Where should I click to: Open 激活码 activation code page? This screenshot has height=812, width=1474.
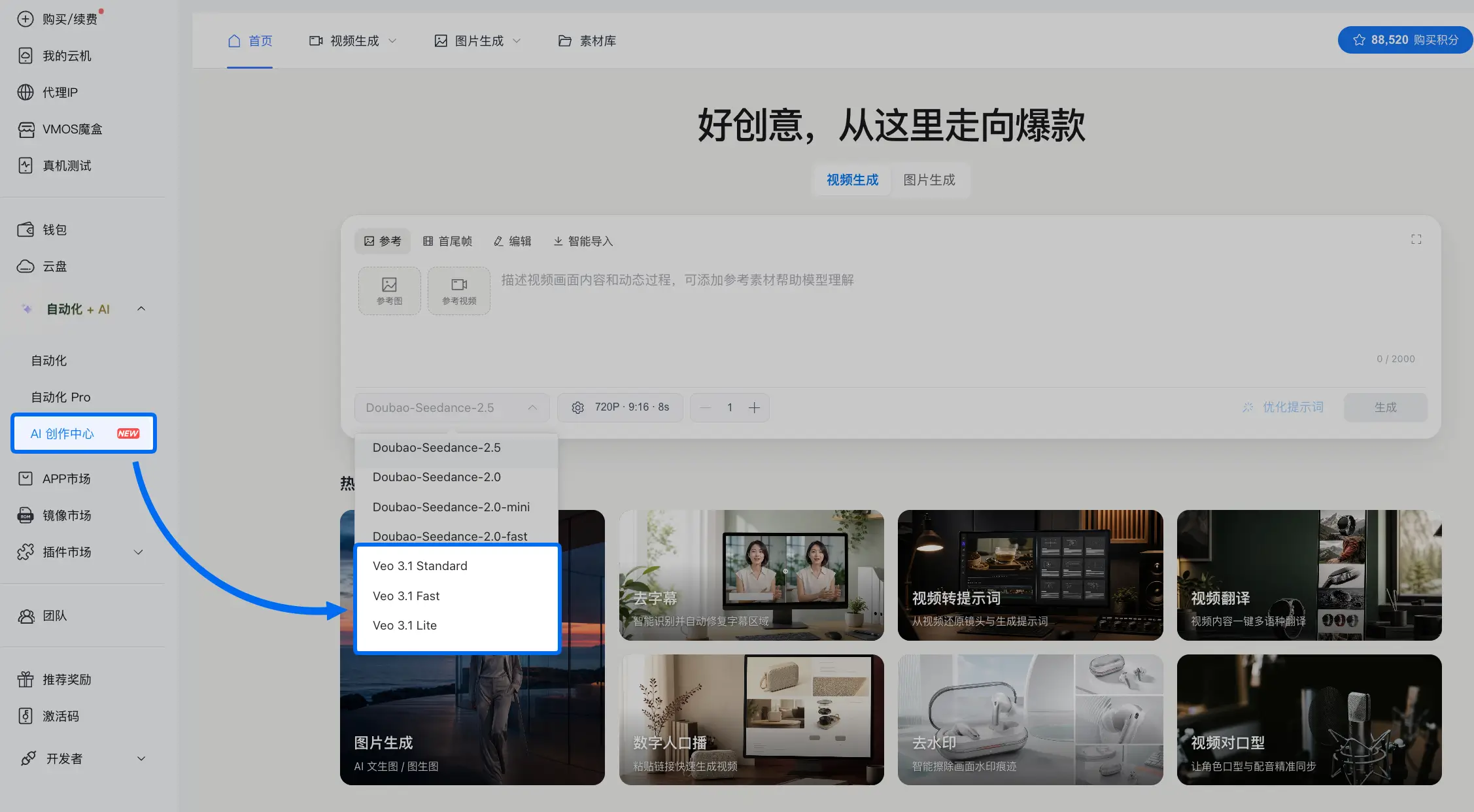(x=48, y=716)
